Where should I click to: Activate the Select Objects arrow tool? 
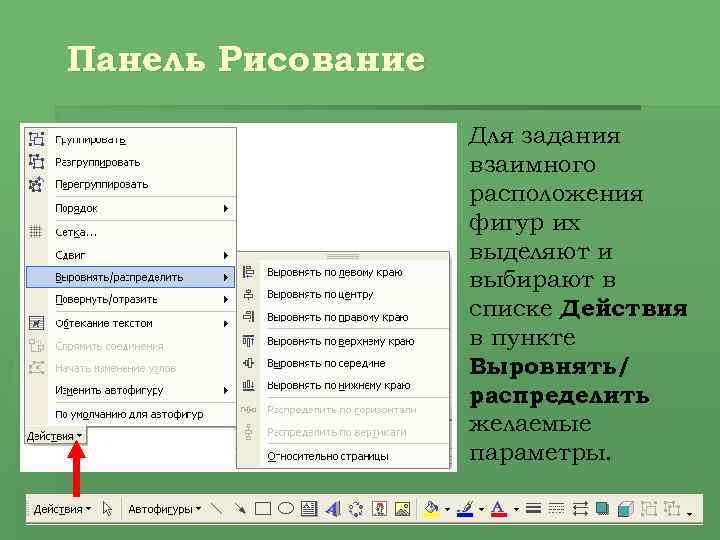pyautogui.click(x=107, y=509)
